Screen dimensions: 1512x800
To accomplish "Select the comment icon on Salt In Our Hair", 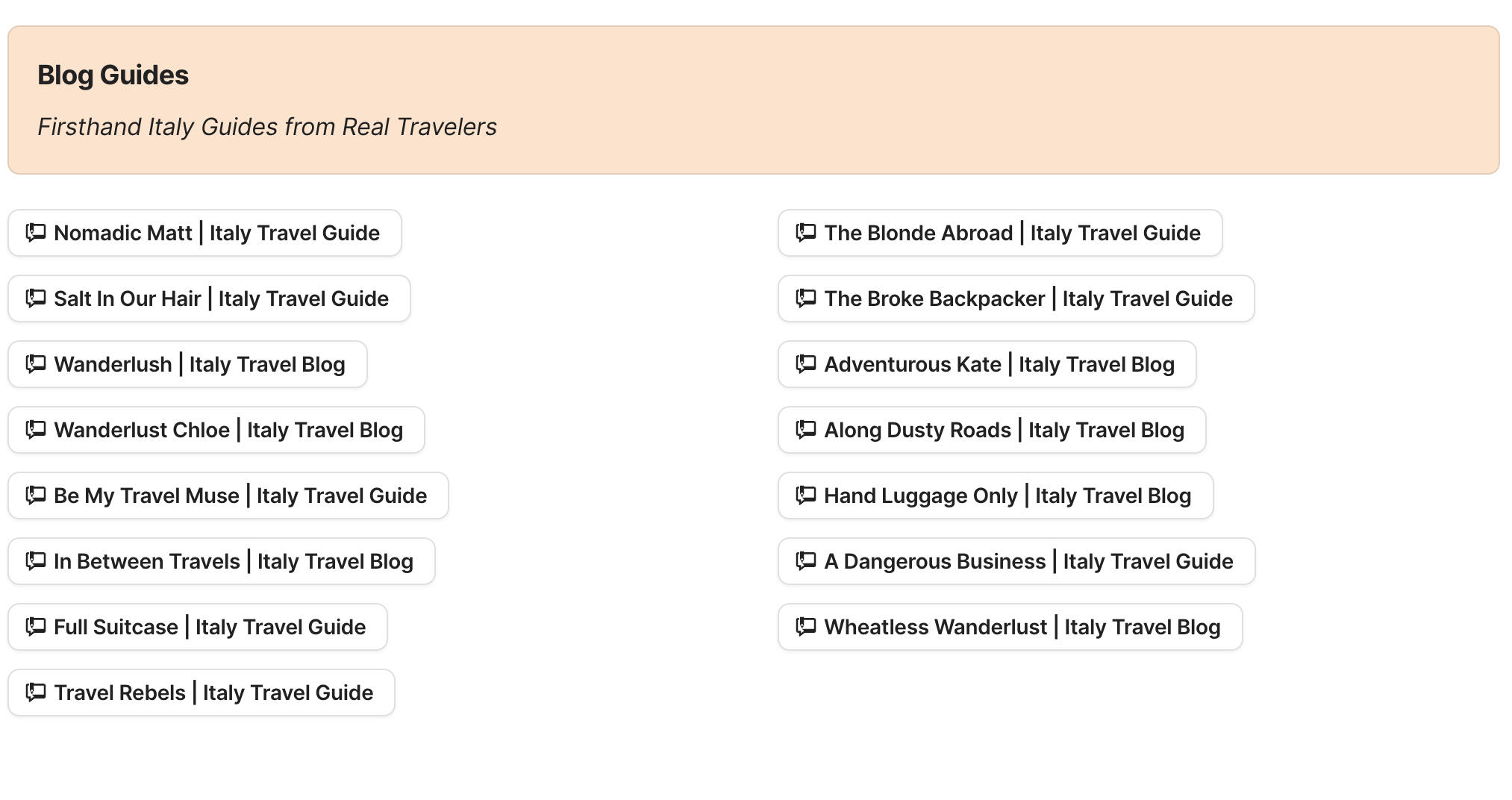I will coord(35,299).
